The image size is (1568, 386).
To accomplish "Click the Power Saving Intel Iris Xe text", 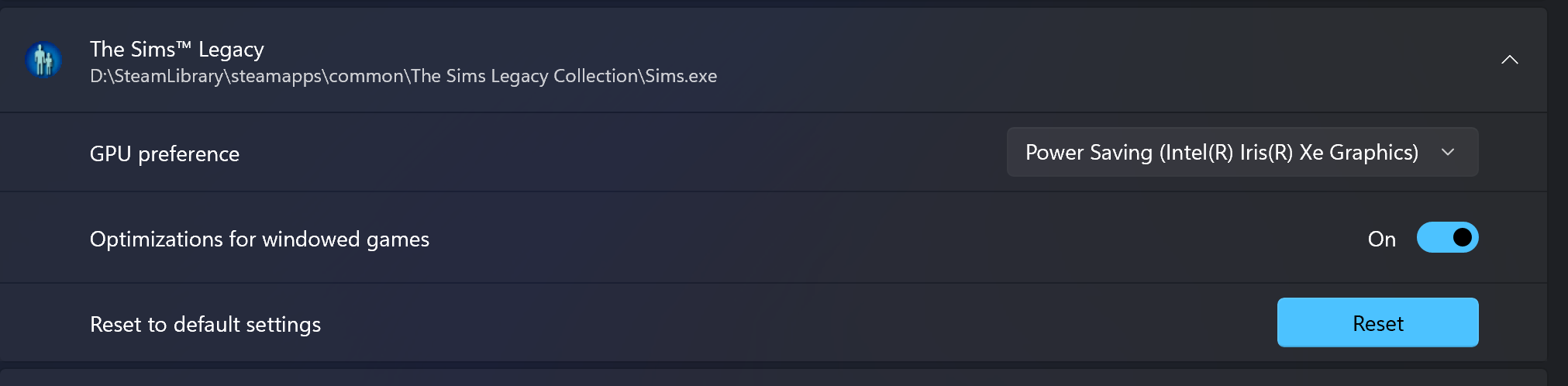I will point(1222,153).
